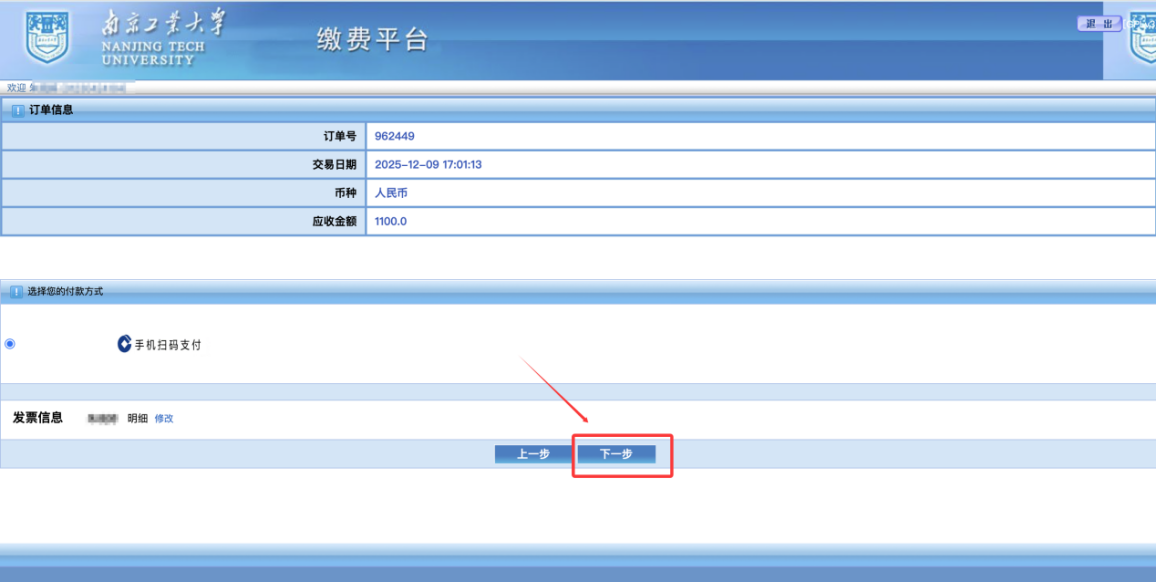Click the info icon beside 选择您的付款方式
The height and width of the screenshot is (582, 1156).
17,292
